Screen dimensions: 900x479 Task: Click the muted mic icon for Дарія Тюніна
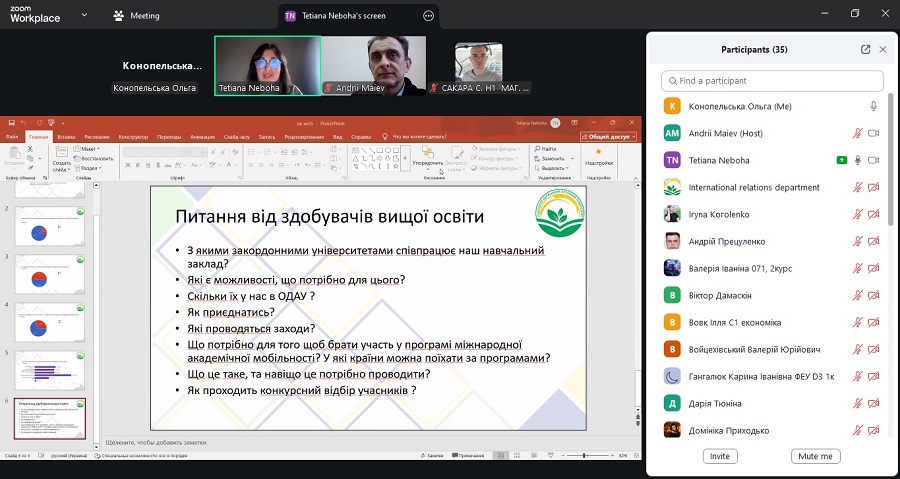coord(857,403)
